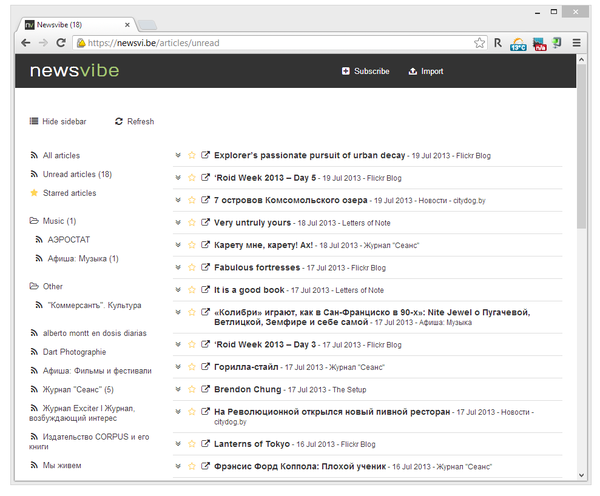Open 'Горилла-стайл' external link icon

point(205,367)
